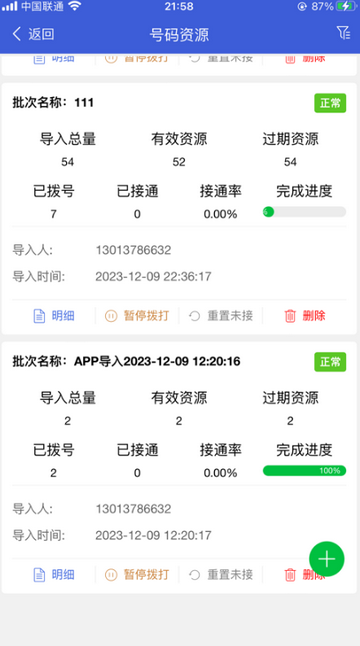360x646 pixels.
Task: Click the Wi-Fi status icon
Action: click(x=75, y=6)
